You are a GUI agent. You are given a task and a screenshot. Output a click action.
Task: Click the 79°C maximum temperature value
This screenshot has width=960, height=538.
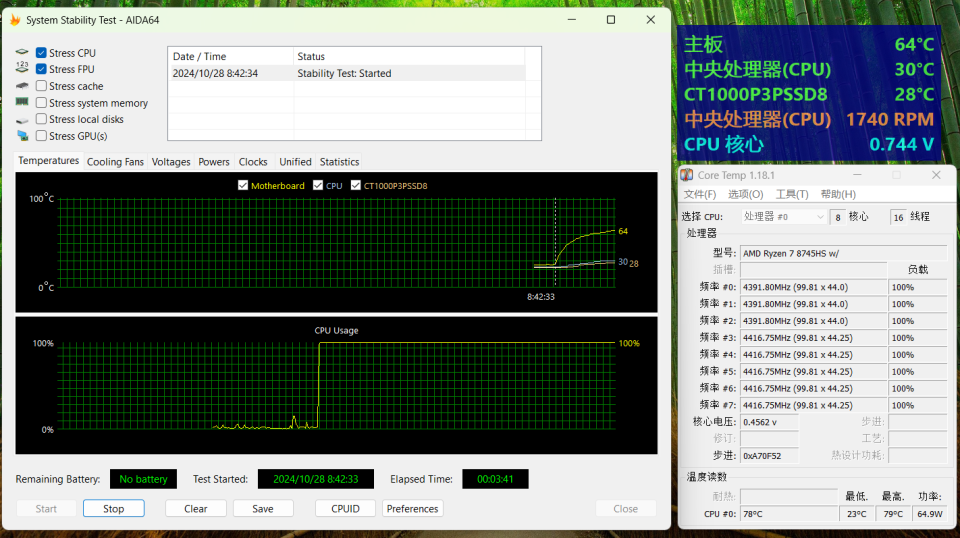893,514
